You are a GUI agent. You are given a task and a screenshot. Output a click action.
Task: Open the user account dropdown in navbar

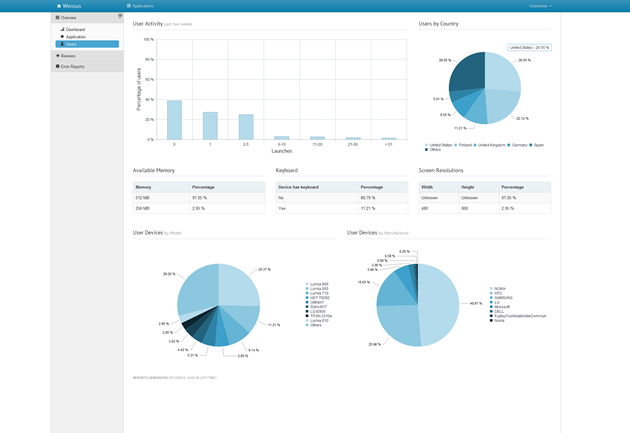pyautogui.click(x=540, y=6)
